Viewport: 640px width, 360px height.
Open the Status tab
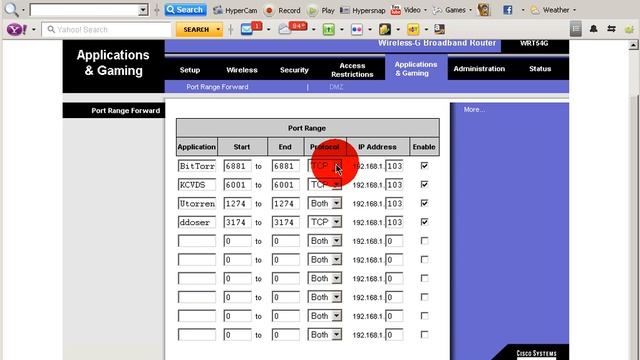coord(540,69)
